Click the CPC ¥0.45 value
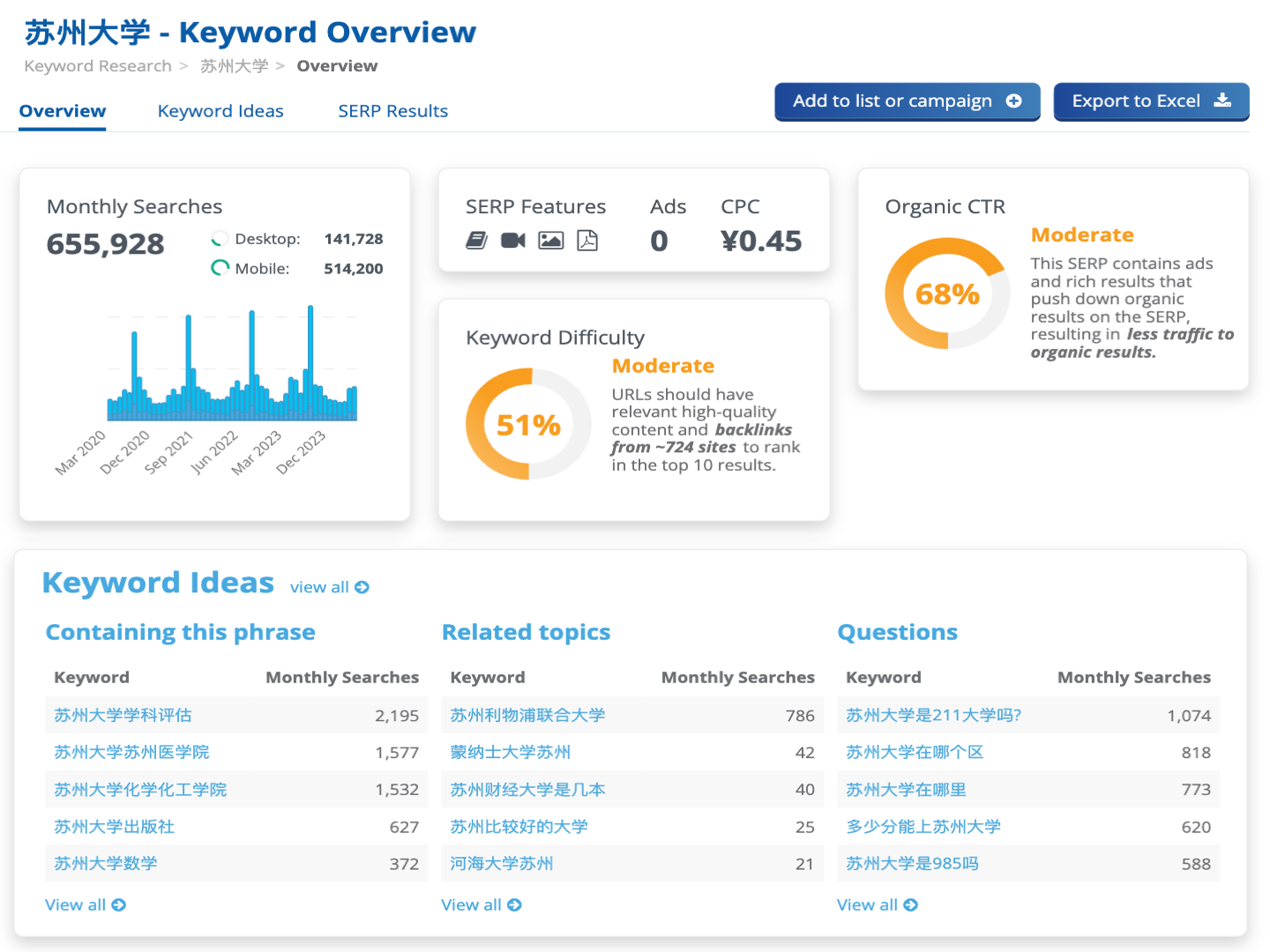The height and width of the screenshot is (952, 1270). (761, 241)
